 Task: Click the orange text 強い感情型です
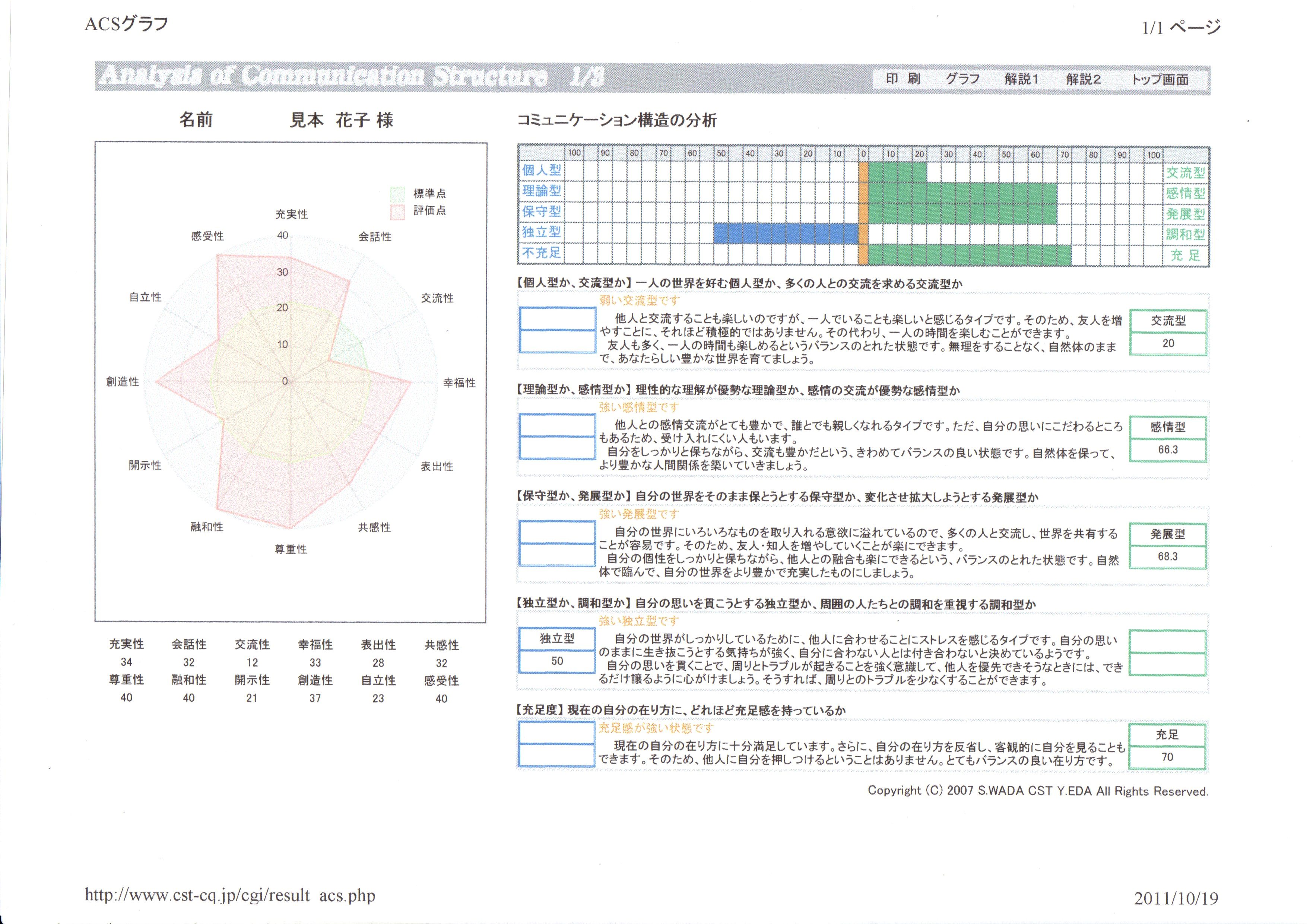(x=639, y=407)
